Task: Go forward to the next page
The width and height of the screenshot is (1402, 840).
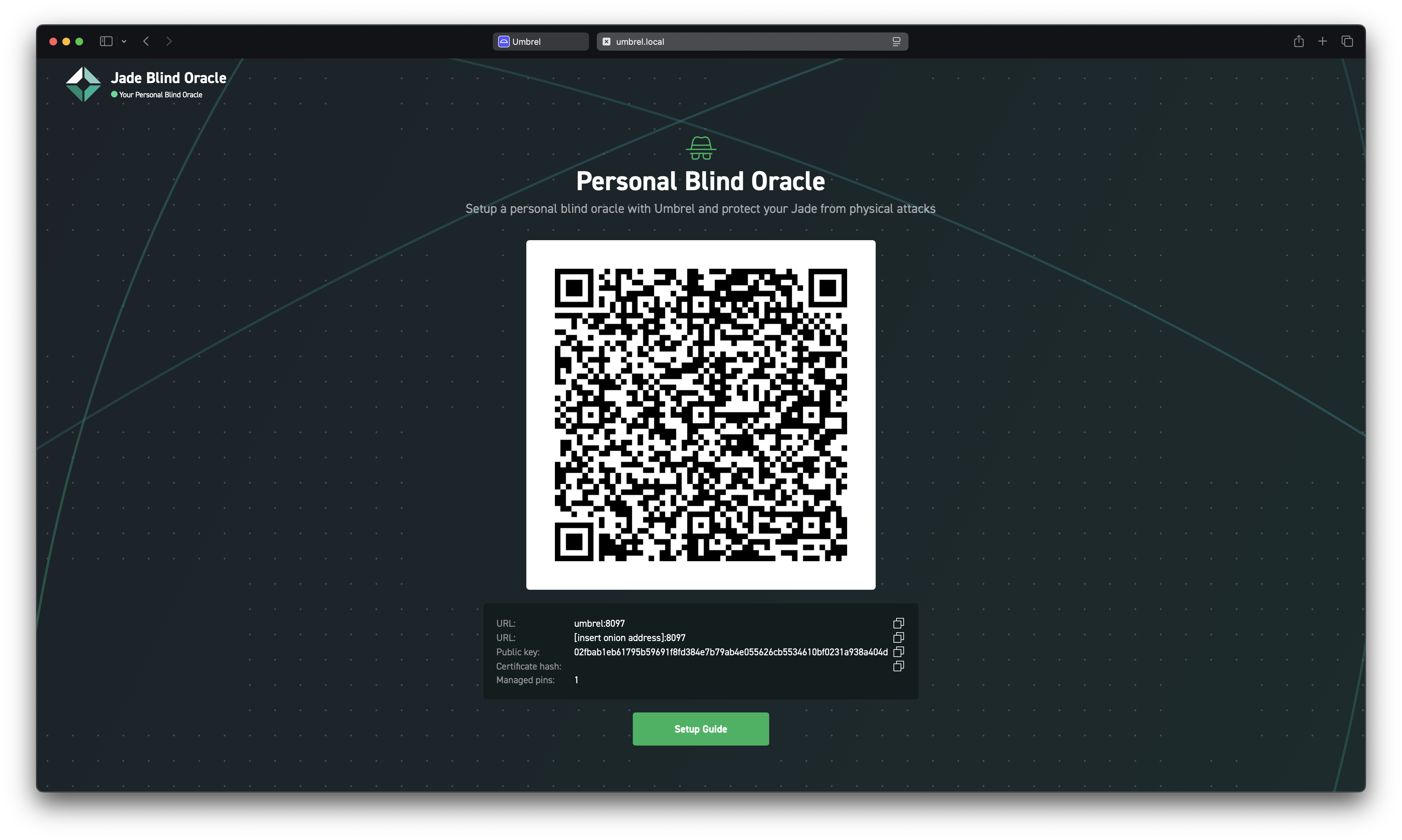Action: [x=169, y=41]
